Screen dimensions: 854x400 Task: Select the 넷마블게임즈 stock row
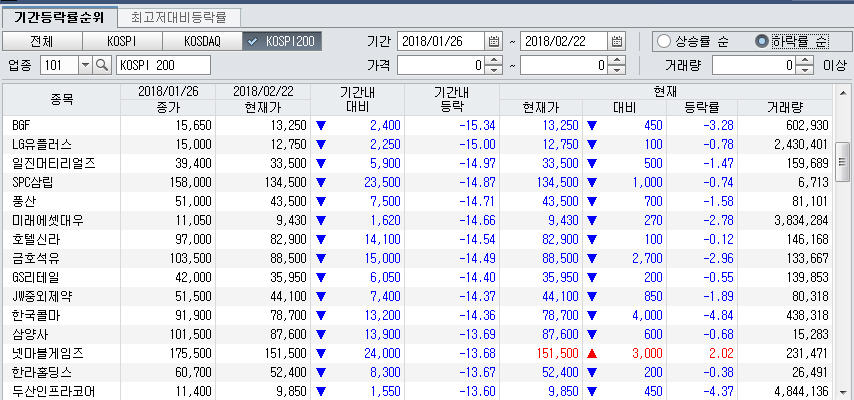click(x=418, y=353)
